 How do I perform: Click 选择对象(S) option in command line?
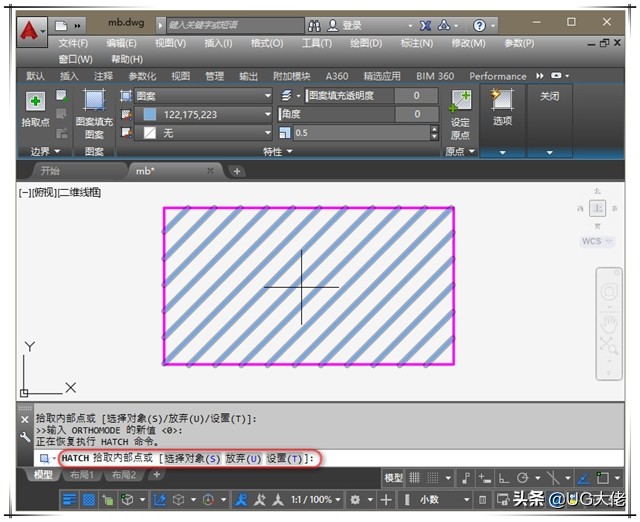click(x=190, y=458)
